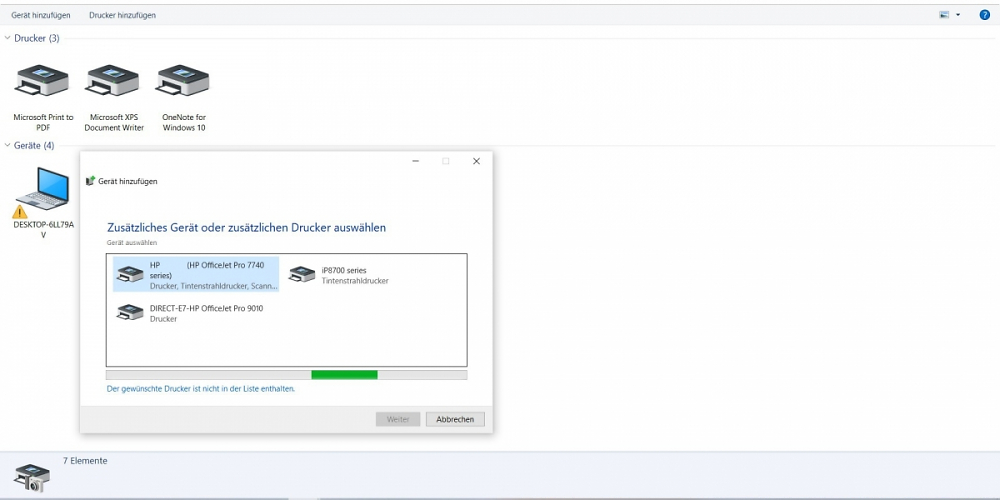Click the devices and printers icon in details pane
The height and width of the screenshot is (500, 1000).
tap(31, 478)
